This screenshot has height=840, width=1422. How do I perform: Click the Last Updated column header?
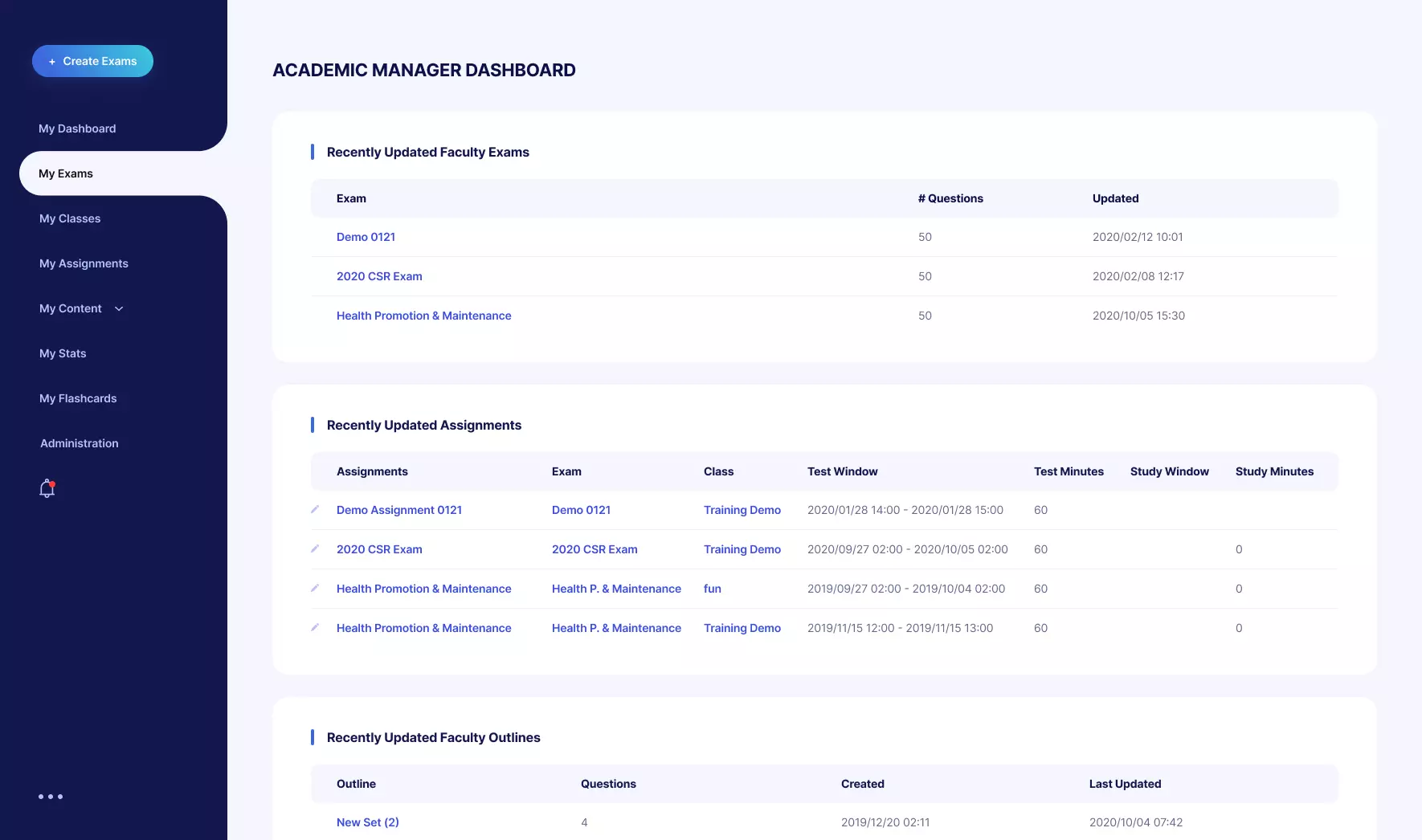pyautogui.click(x=1125, y=784)
